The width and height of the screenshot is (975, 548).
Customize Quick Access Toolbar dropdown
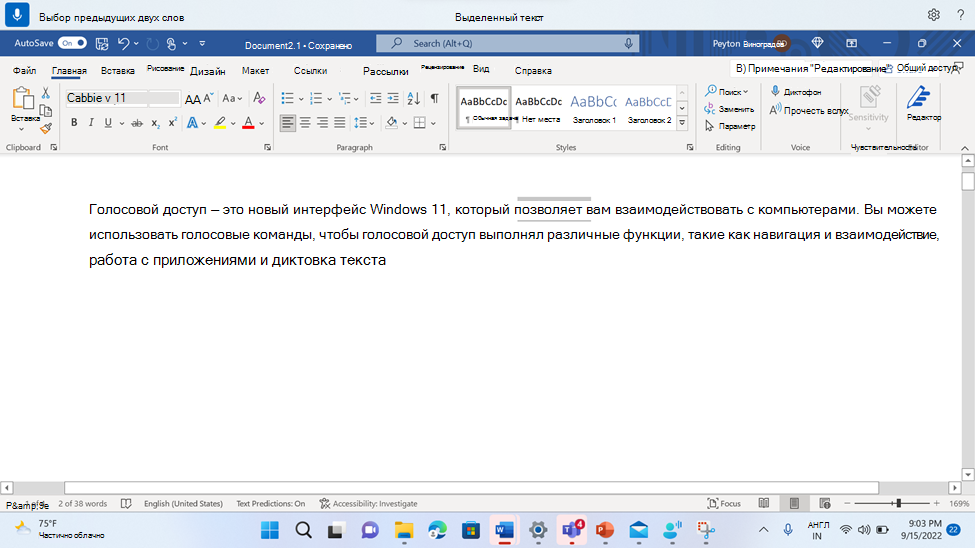pos(202,44)
